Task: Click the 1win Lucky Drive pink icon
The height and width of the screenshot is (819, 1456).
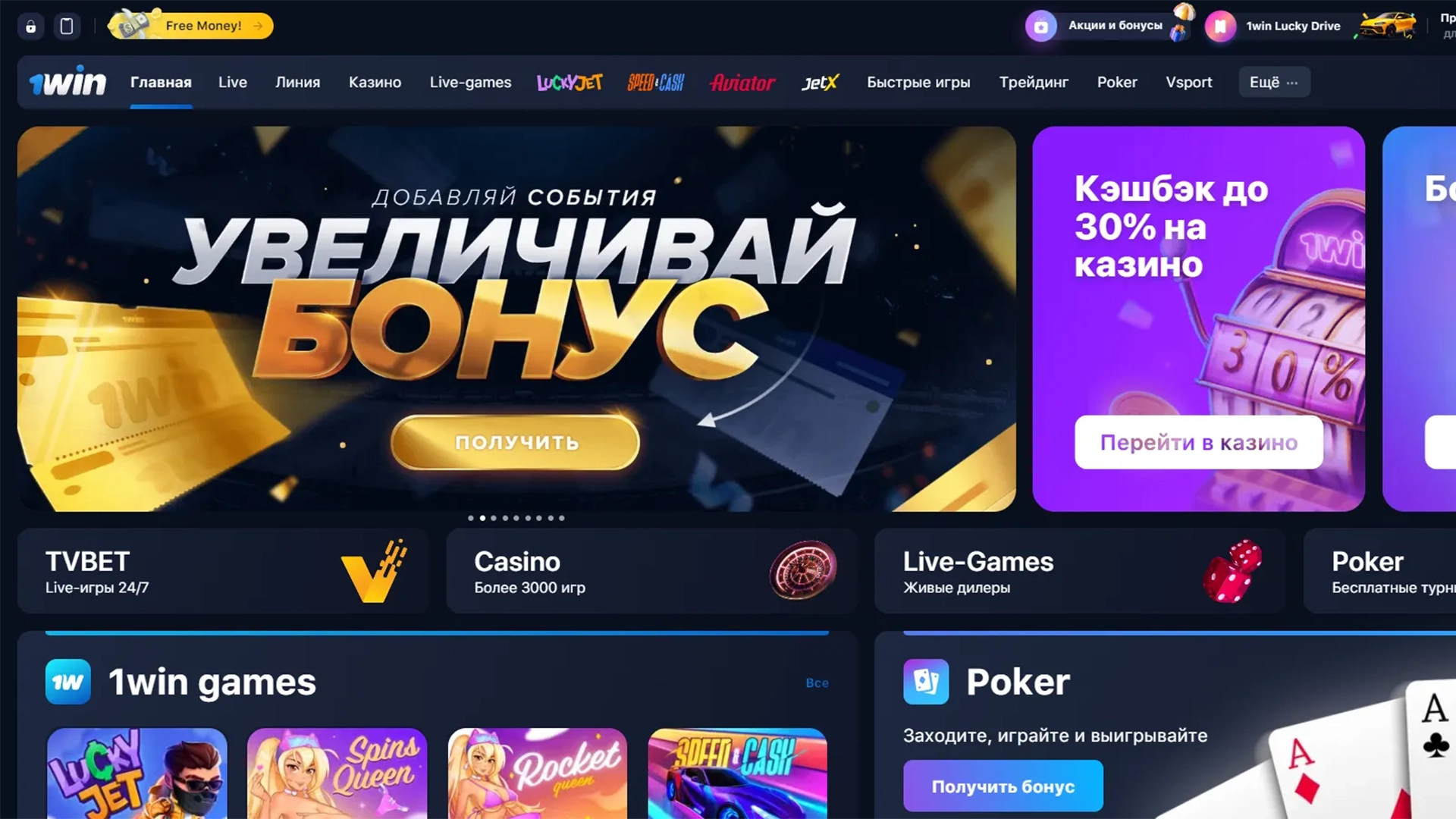Action: coord(1220,27)
